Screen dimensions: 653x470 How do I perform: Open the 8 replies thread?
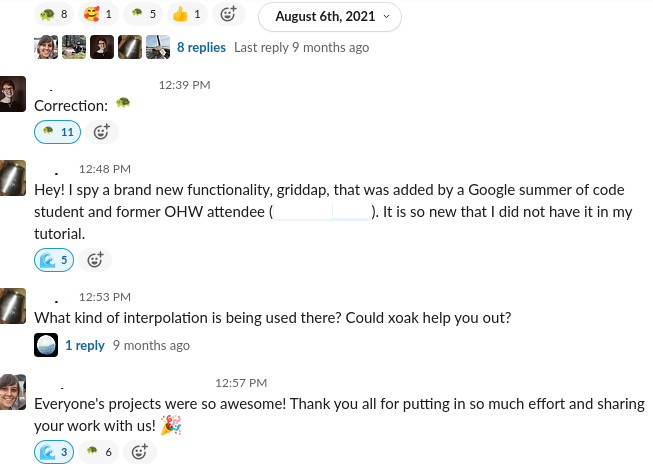pos(201,47)
